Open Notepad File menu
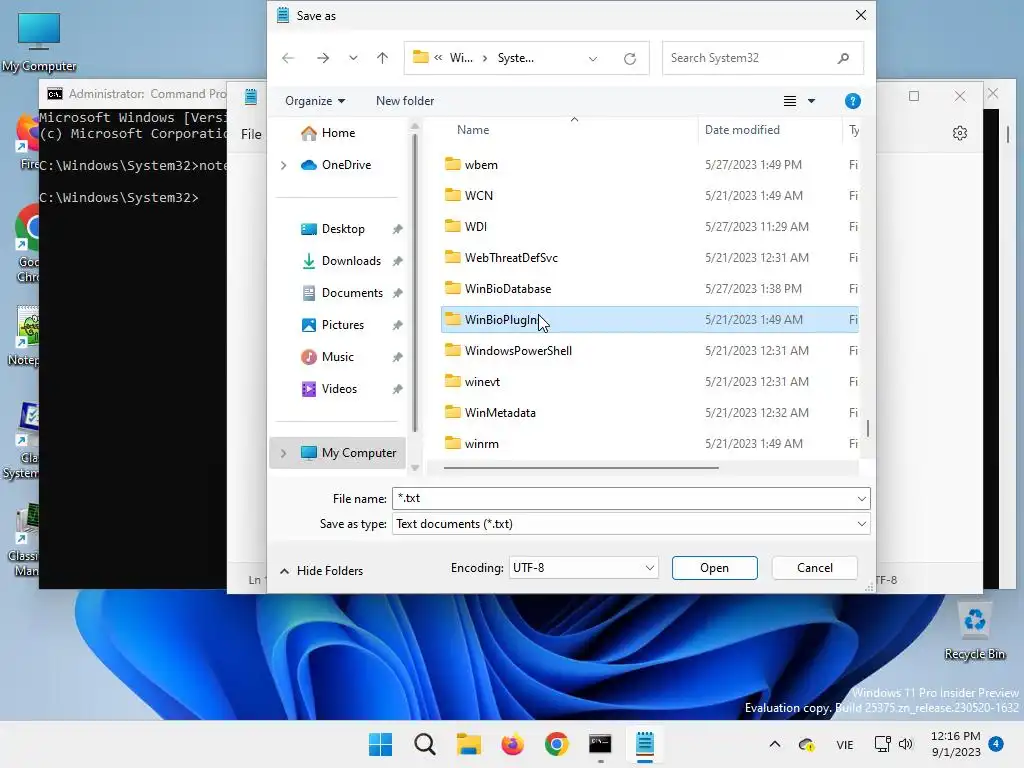Screen dimensions: 1024x768 click(x=251, y=134)
